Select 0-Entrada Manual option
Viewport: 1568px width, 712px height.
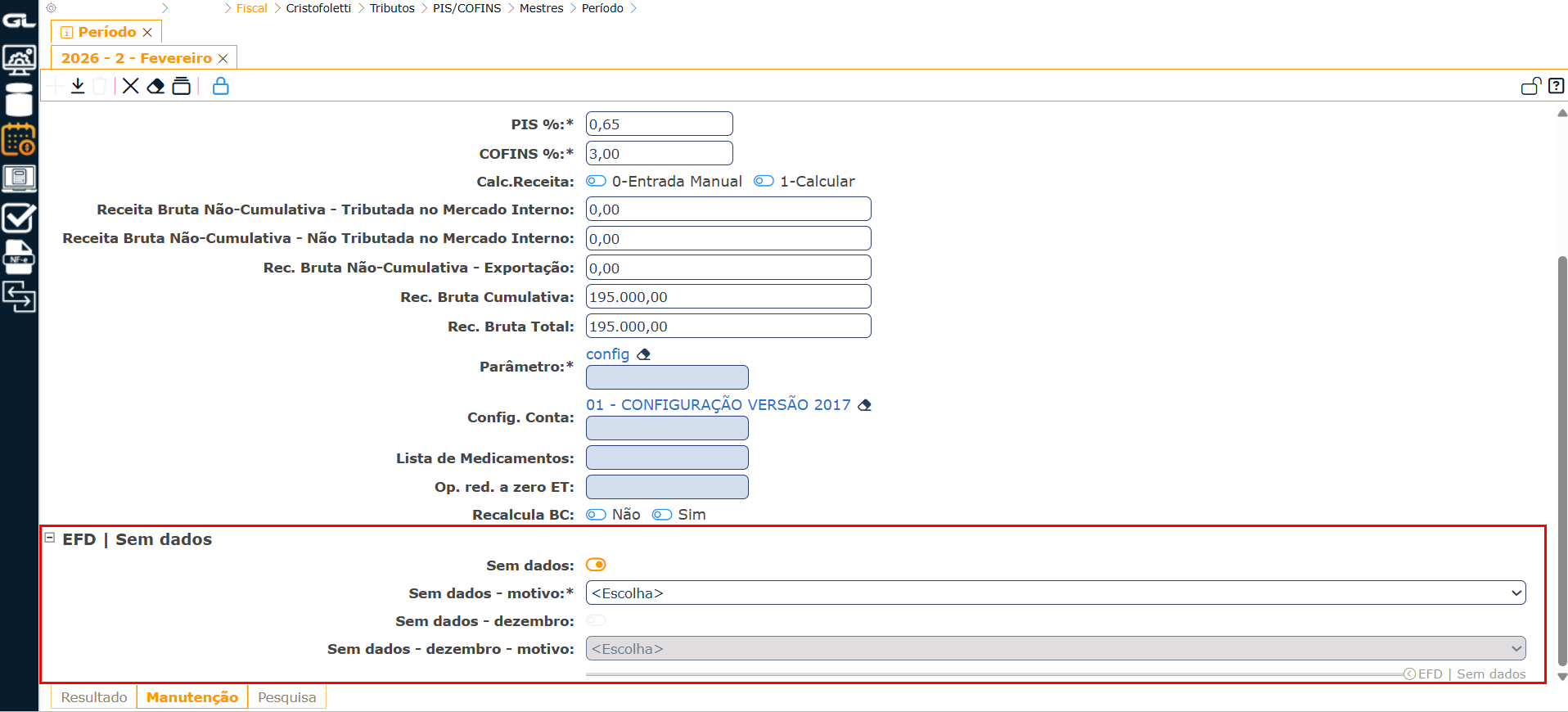point(596,181)
